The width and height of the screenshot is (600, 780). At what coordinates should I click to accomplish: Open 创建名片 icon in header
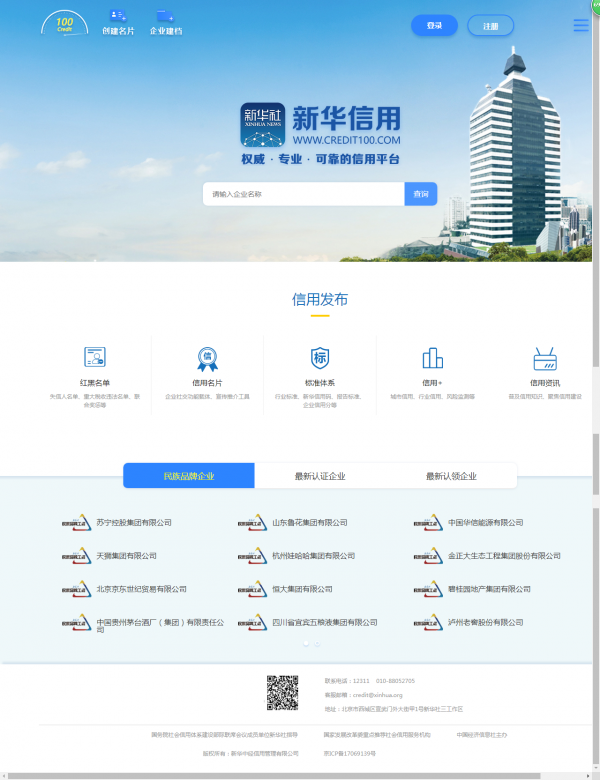[x=118, y=16]
